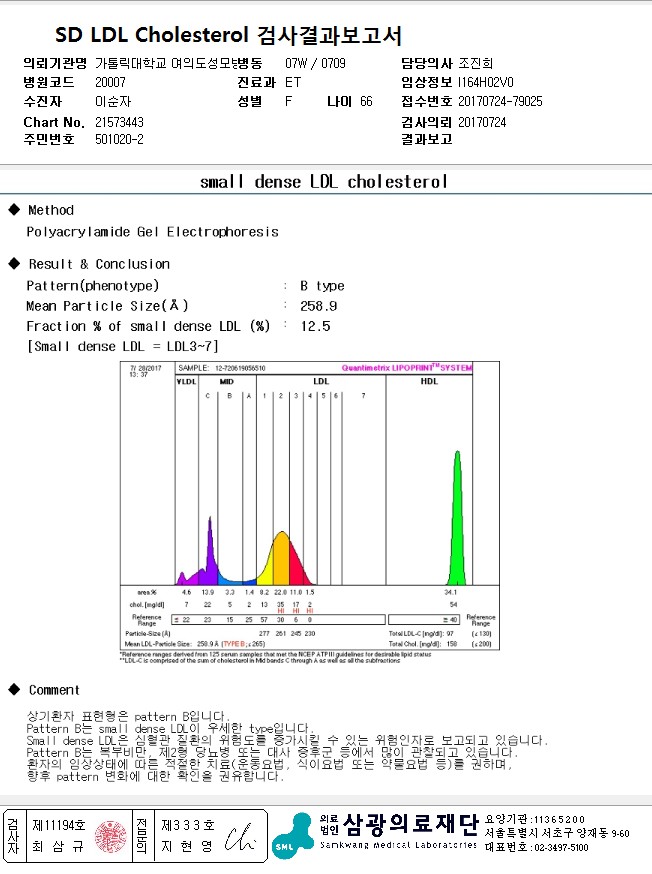Screen dimensions: 652x874
Task: Click the handwritten specialist signature
Action: 240,838
